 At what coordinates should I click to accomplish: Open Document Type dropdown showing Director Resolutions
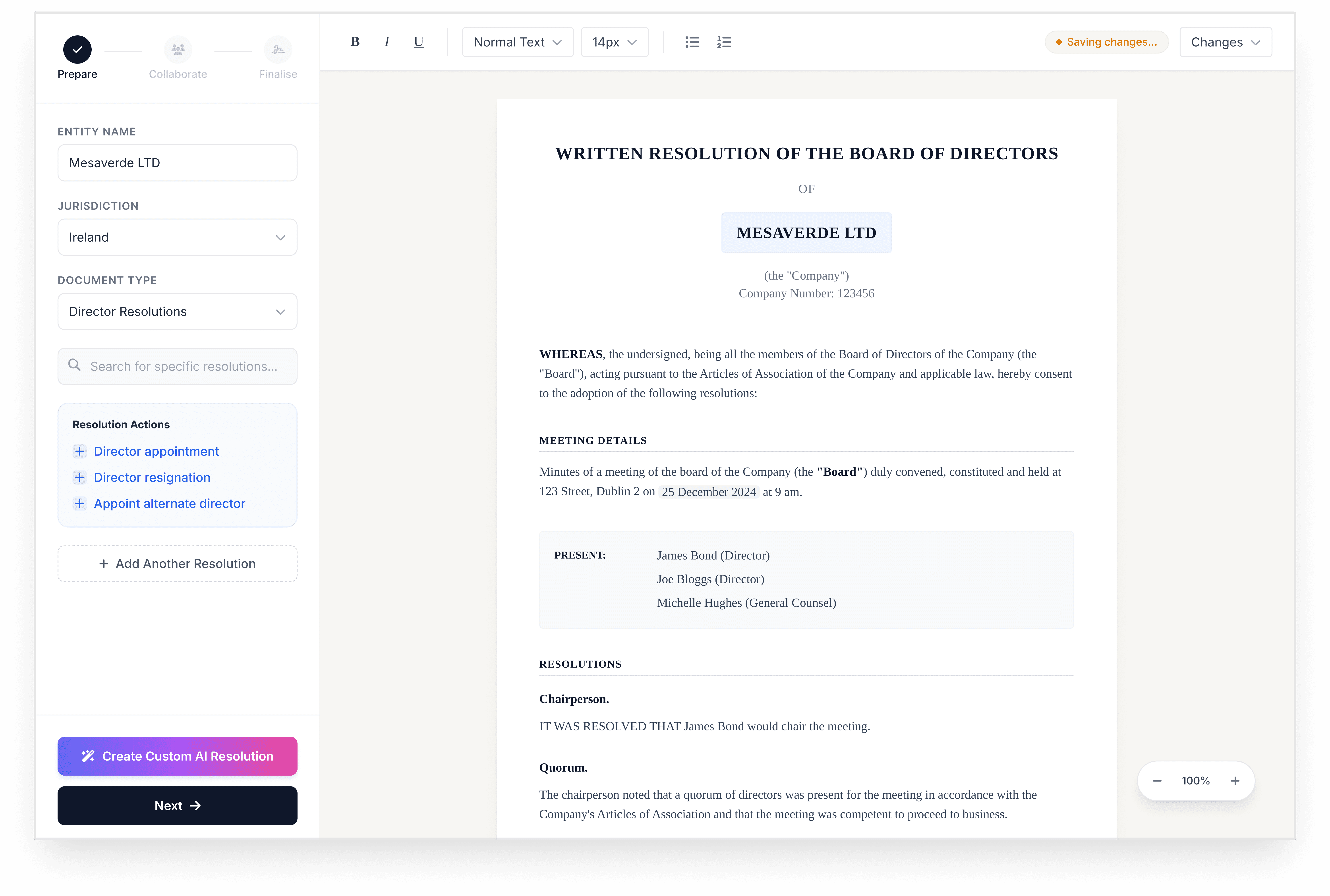[x=177, y=311]
